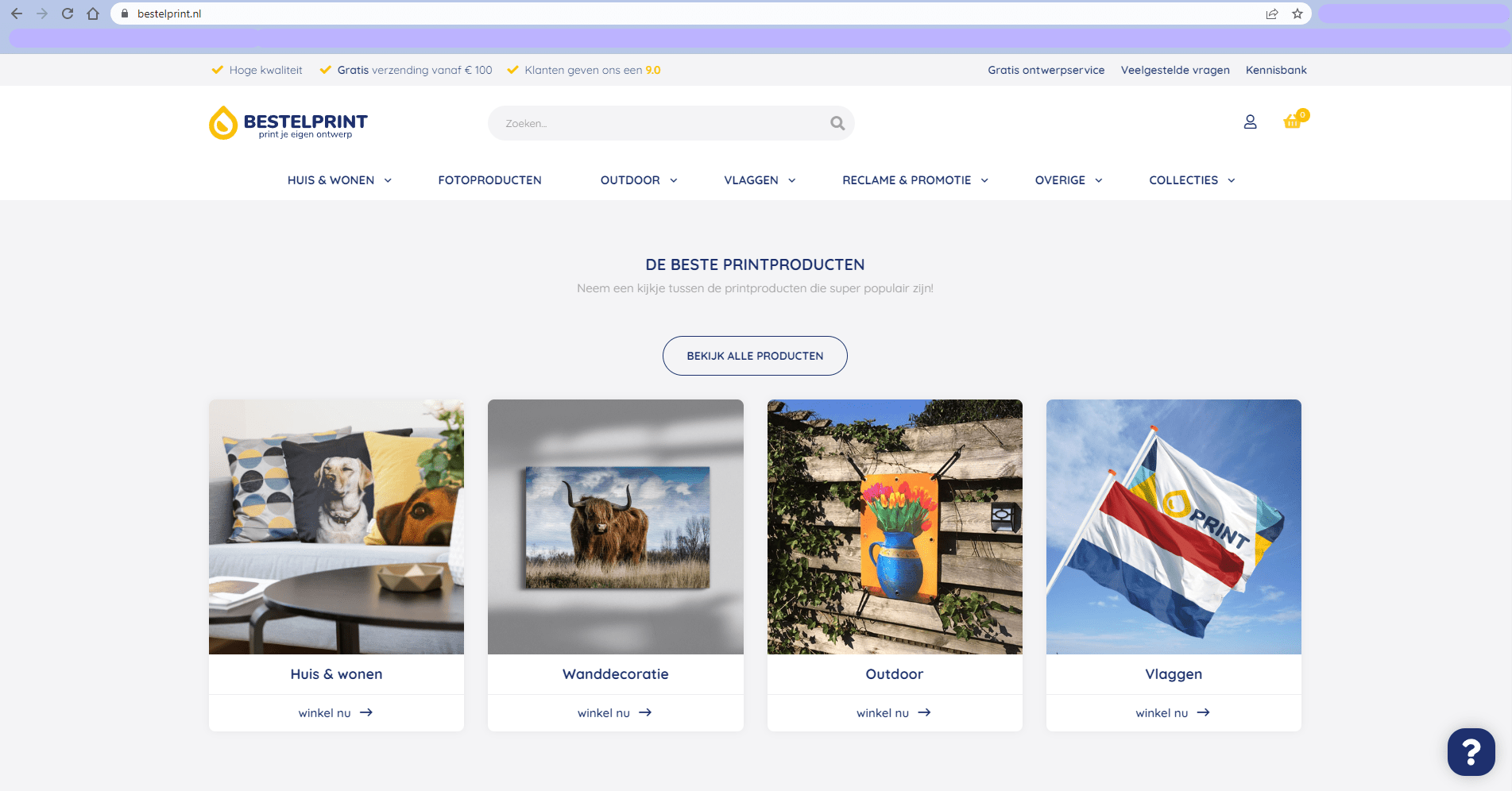
Task: Expand the Outdoor navigation dropdown
Action: [639, 180]
